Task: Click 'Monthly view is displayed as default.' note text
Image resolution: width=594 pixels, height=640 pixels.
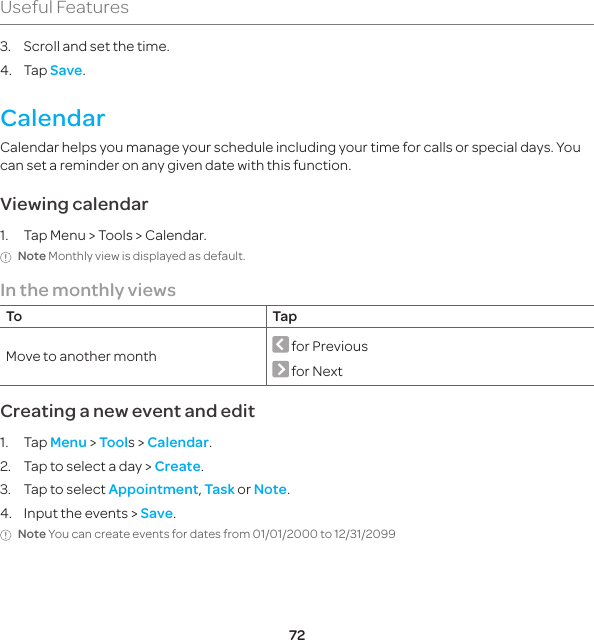Action: click(x=147, y=256)
